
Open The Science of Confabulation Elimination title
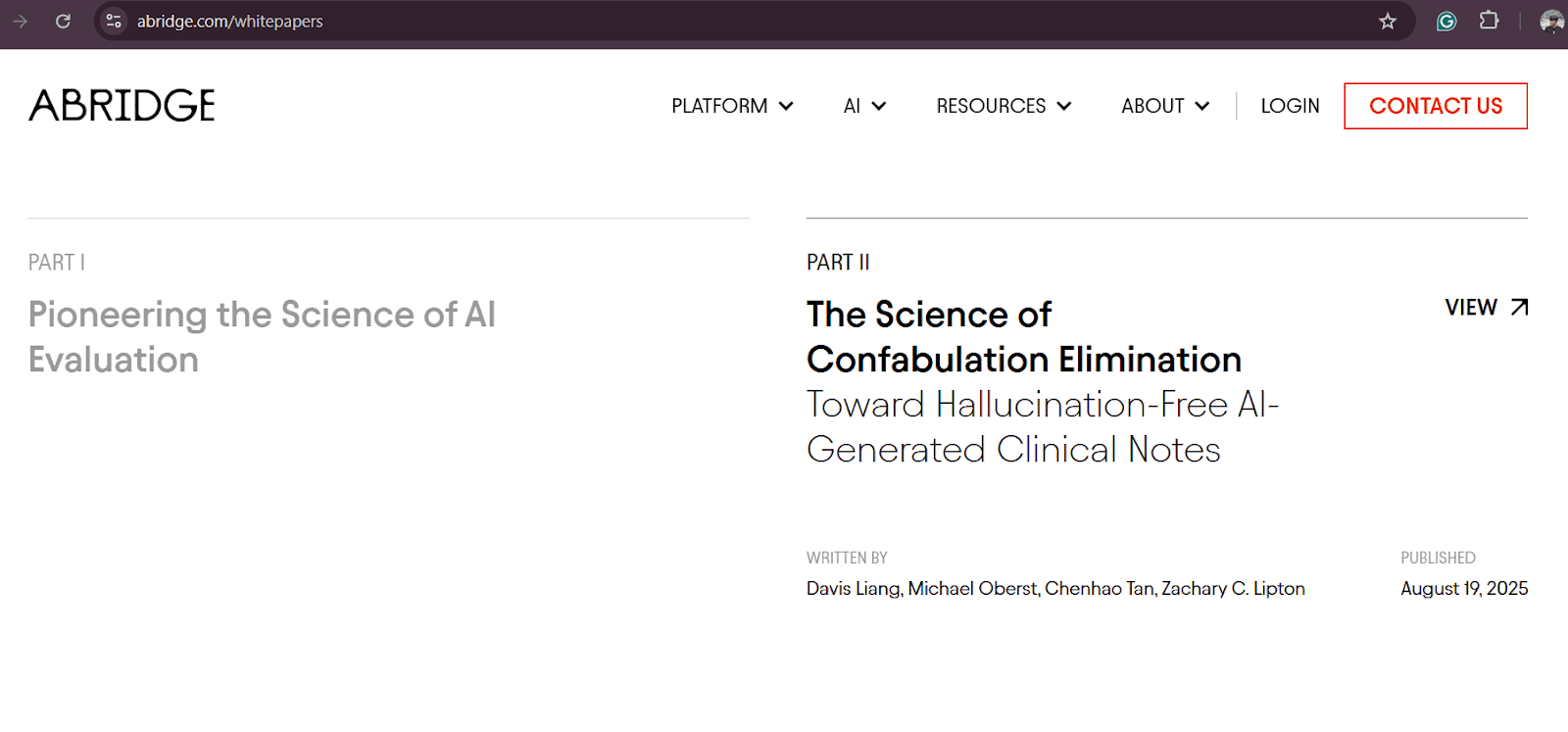coord(1024,337)
